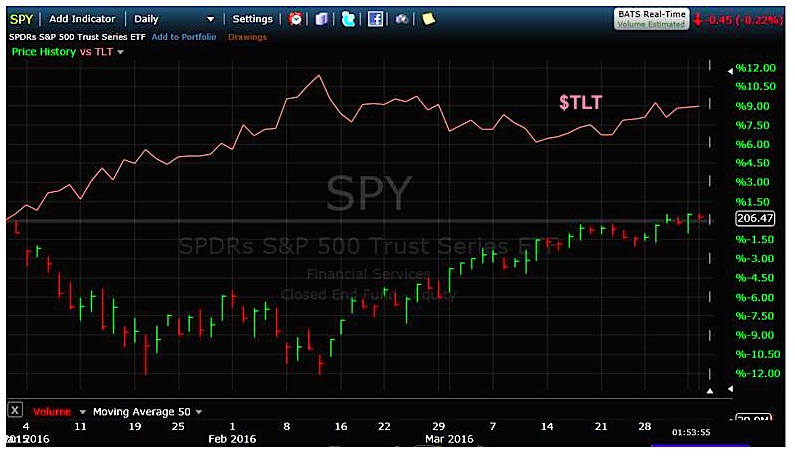Close the Volume panel with X button
The image size is (795, 456).
(15, 410)
